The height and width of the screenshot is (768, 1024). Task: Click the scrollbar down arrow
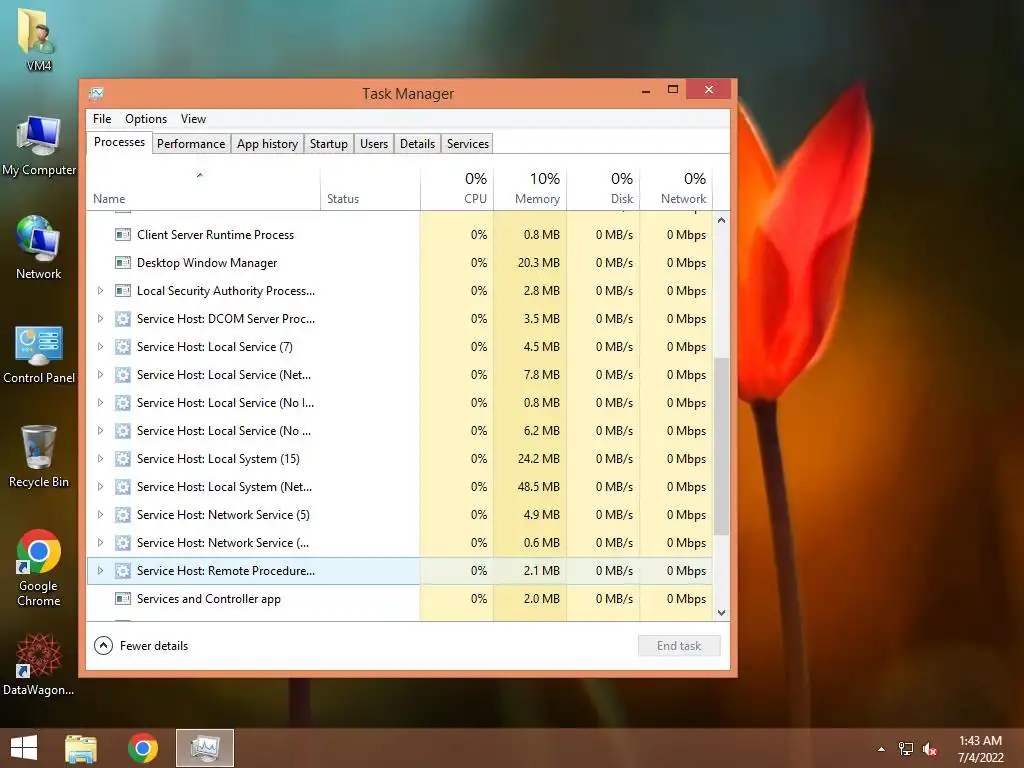tap(721, 613)
